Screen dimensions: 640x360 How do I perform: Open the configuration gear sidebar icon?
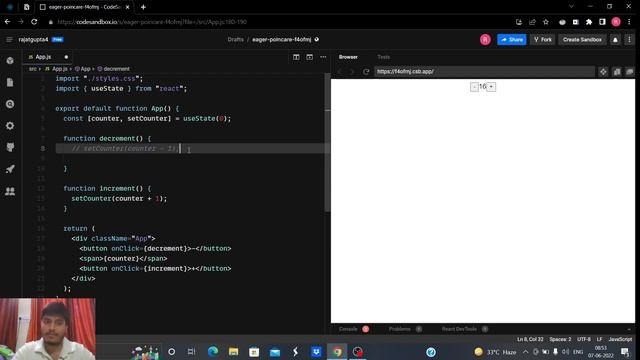(x=10, y=126)
